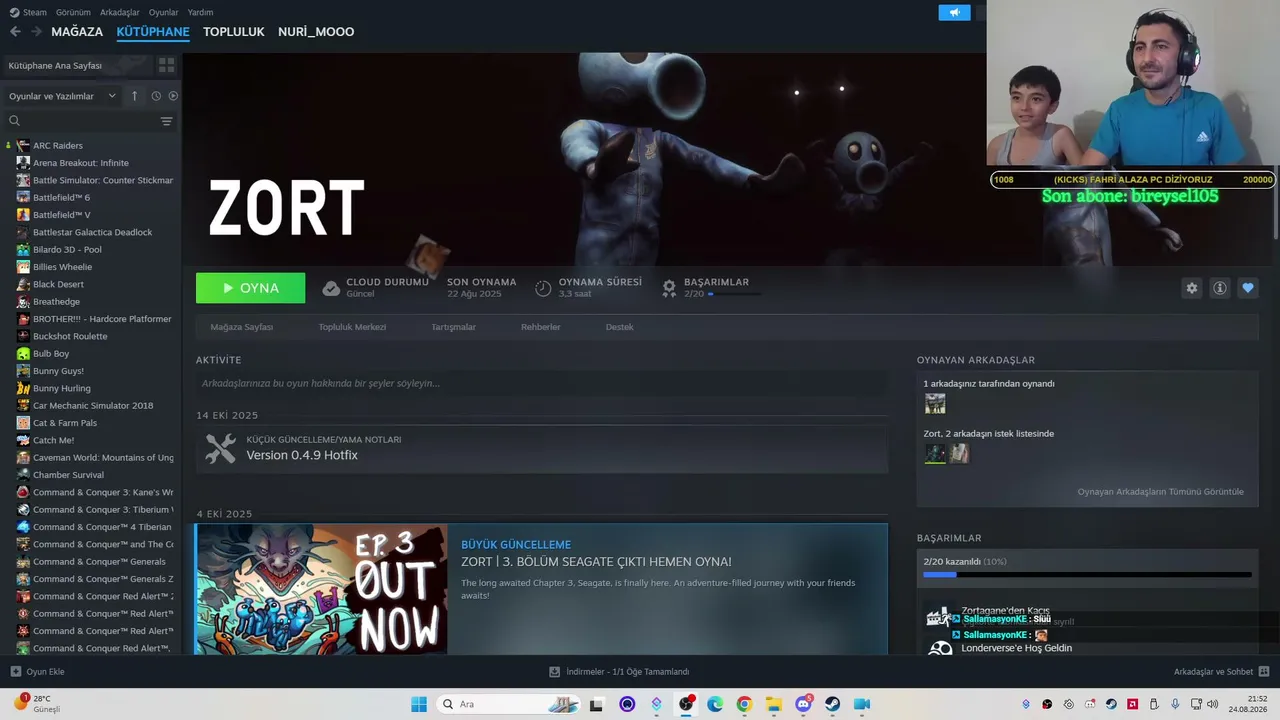Open the Destek link
The width and height of the screenshot is (1280, 720).
click(x=619, y=327)
